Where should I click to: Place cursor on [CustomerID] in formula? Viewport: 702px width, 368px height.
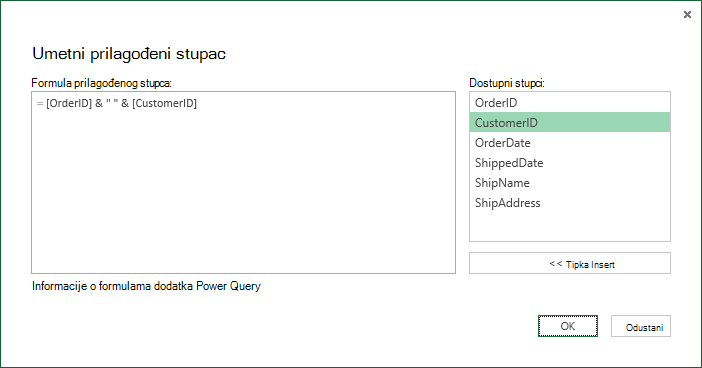[164, 103]
